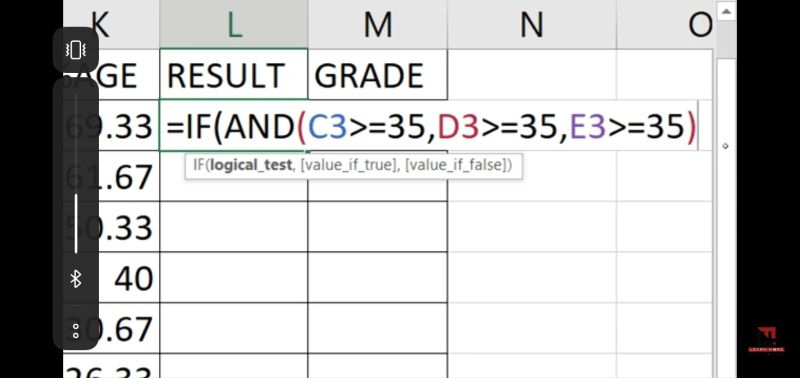Viewport: 800px width, 378px height.
Task: Click the RESULT header cell
Action: (234, 74)
